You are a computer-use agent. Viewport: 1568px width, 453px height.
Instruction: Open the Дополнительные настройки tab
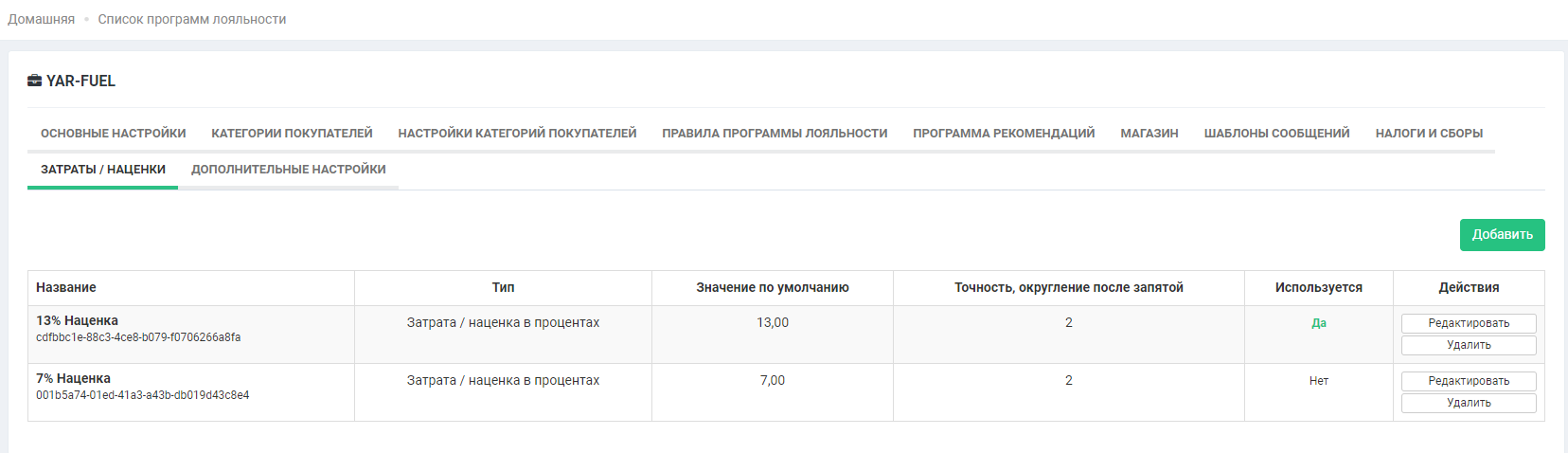[x=288, y=170]
